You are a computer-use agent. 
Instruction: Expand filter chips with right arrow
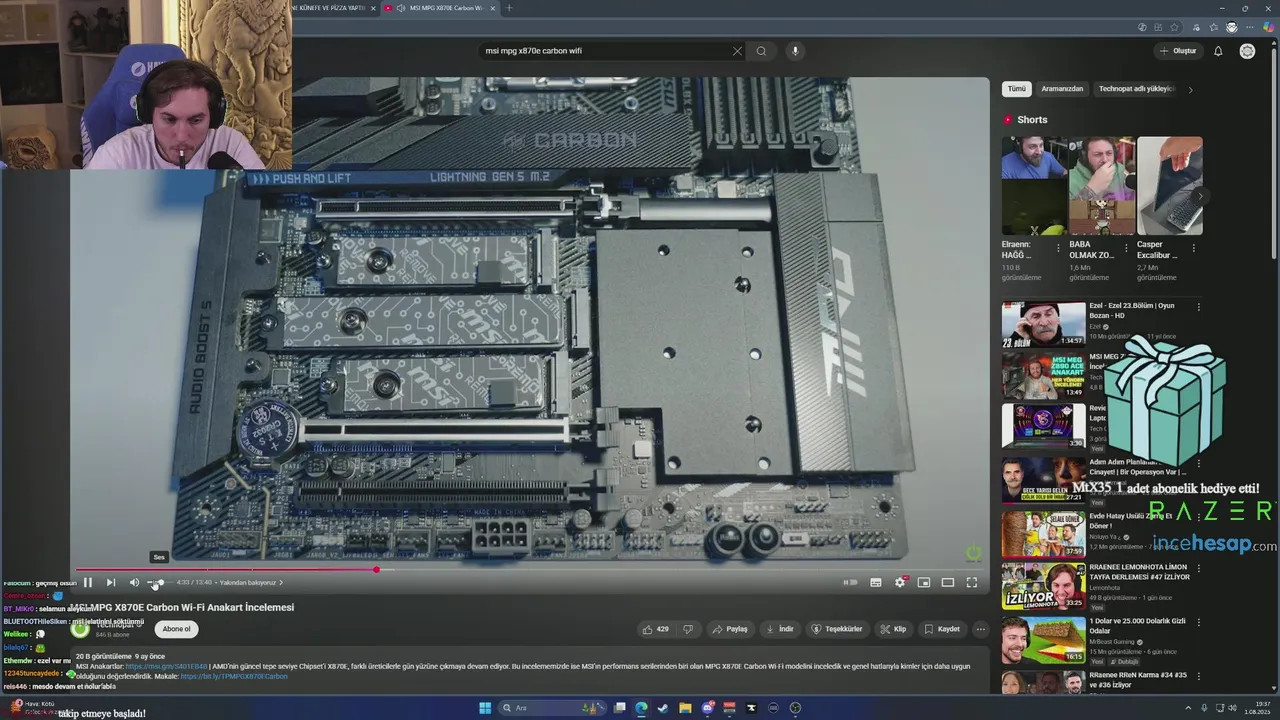coord(1190,89)
